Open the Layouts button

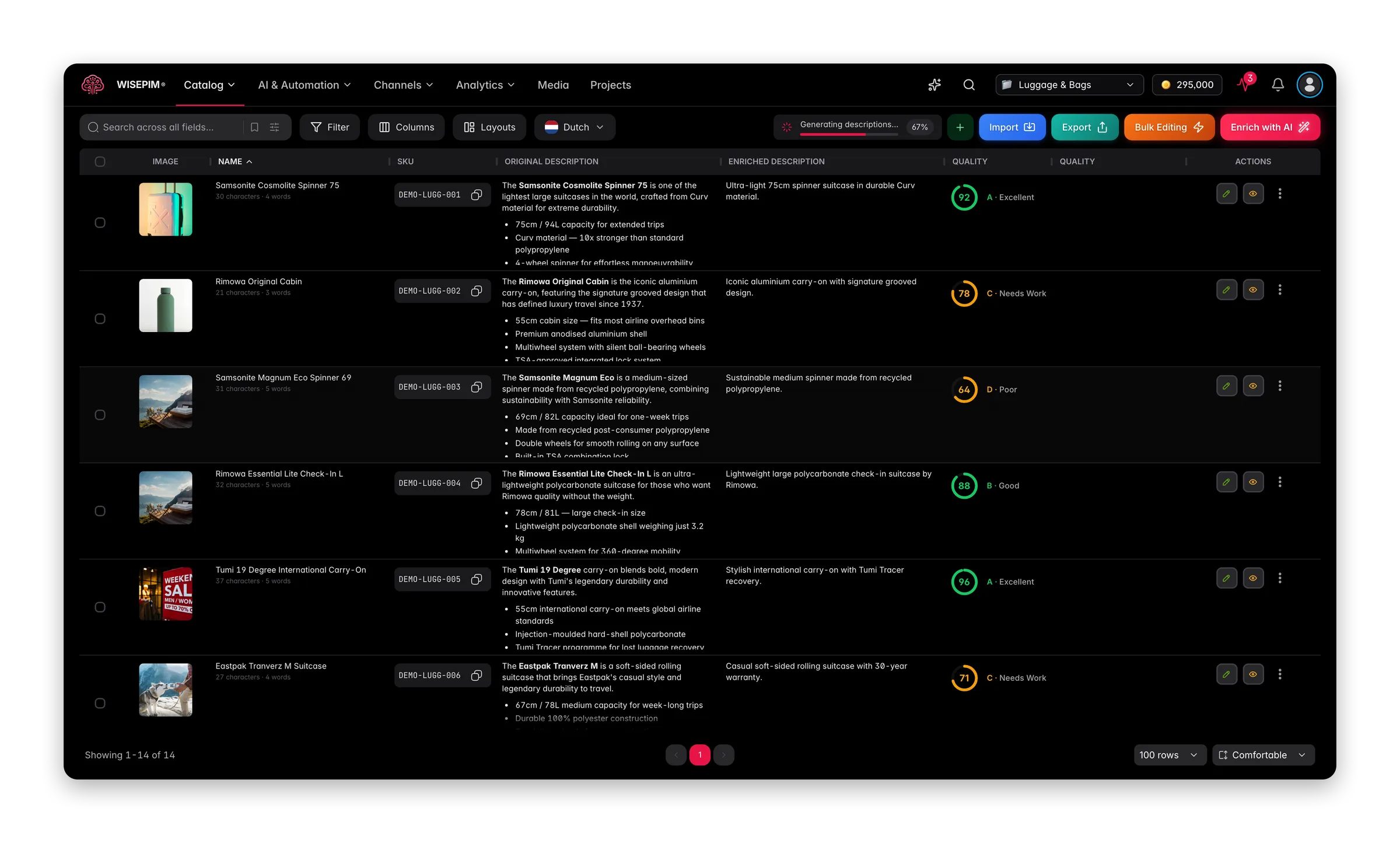tap(489, 127)
